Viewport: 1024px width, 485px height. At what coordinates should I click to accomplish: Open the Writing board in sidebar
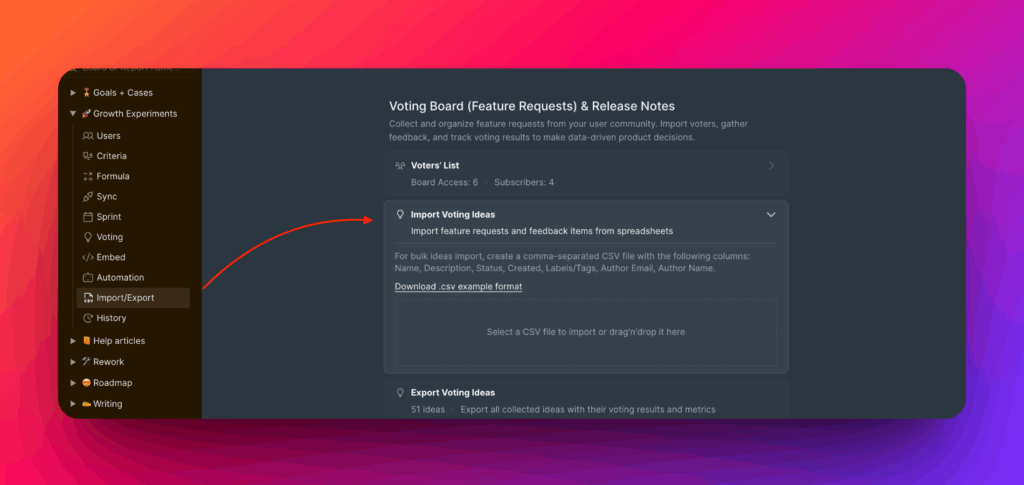107,404
